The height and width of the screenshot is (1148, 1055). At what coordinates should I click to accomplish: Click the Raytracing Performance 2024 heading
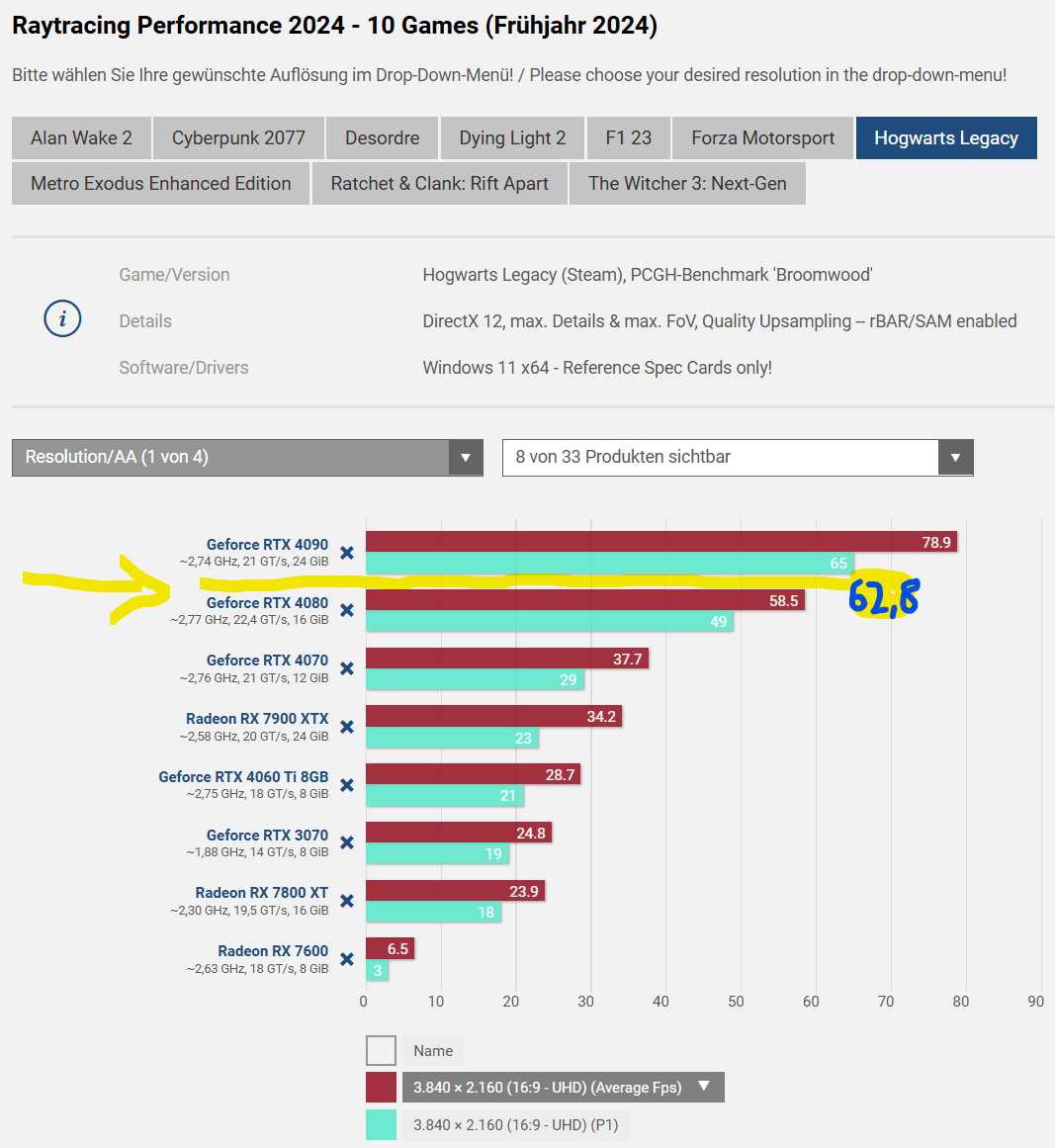[x=334, y=25]
